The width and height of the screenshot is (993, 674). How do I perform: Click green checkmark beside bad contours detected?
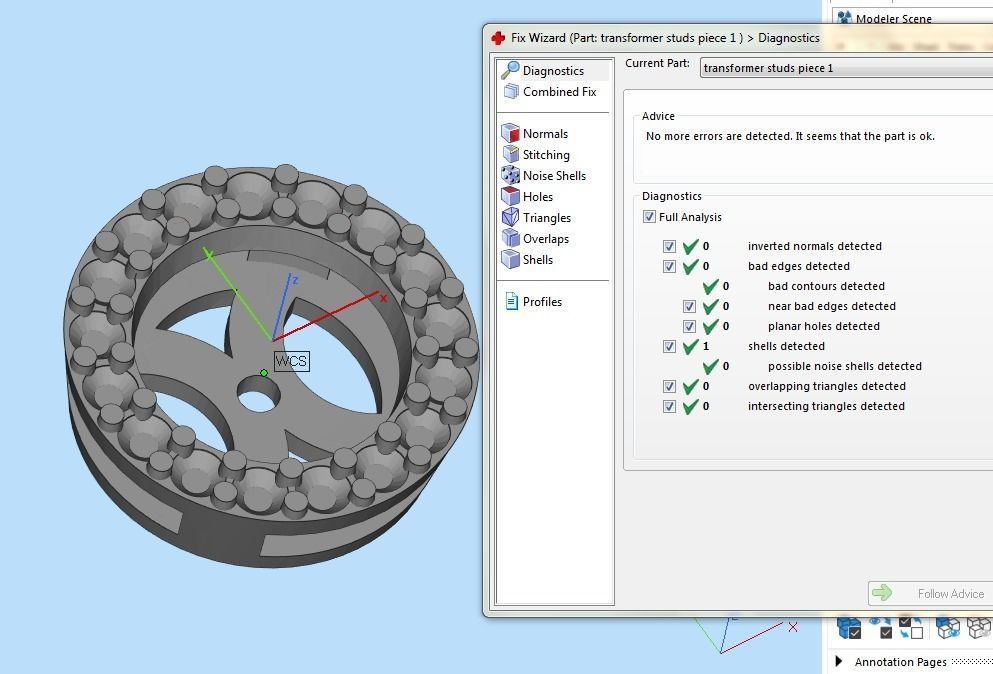(x=711, y=286)
